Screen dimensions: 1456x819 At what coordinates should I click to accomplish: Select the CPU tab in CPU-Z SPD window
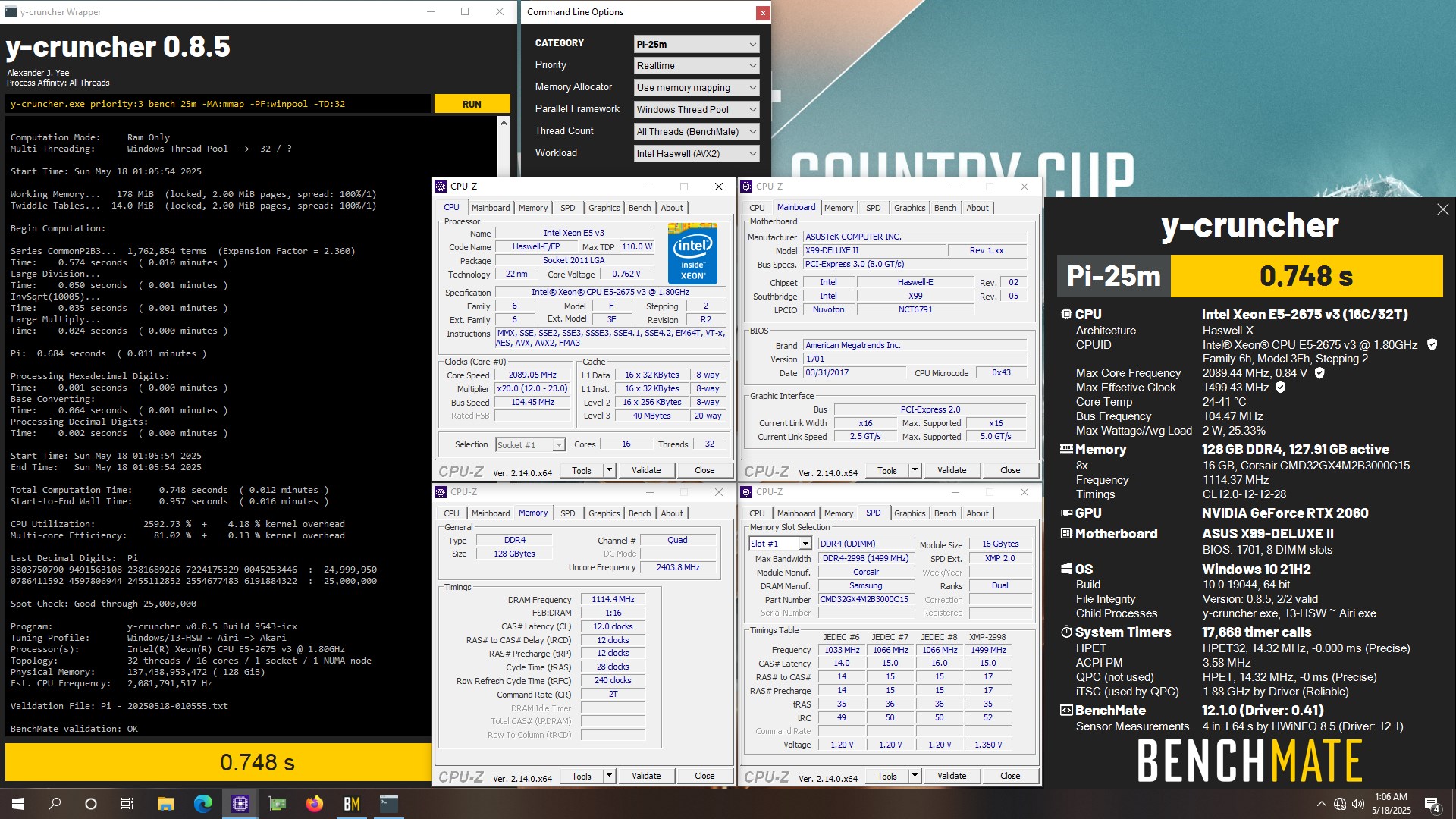pos(757,513)
